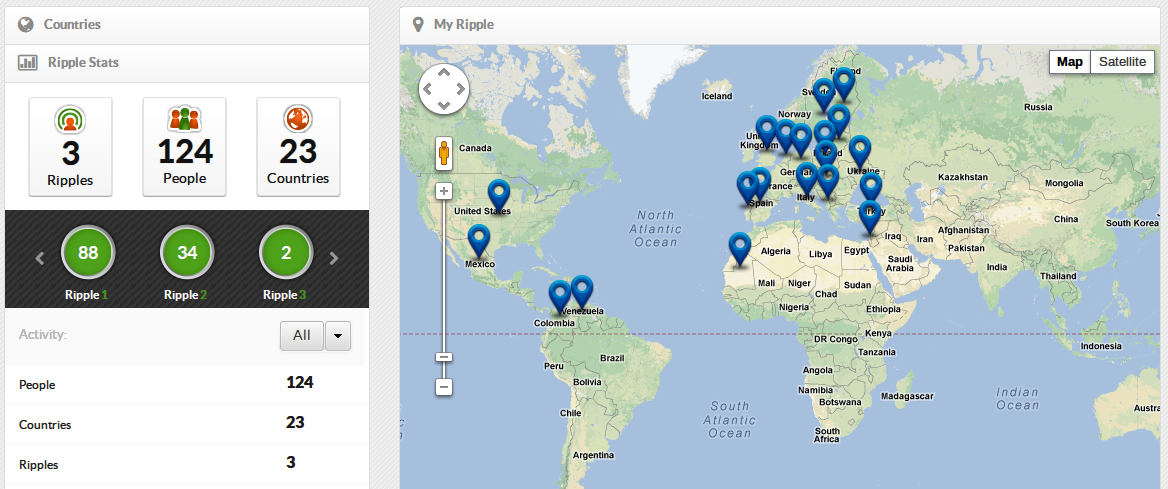Click the Ripple 3 label text
Viewport: 1168px width, 489px height.
285,295
